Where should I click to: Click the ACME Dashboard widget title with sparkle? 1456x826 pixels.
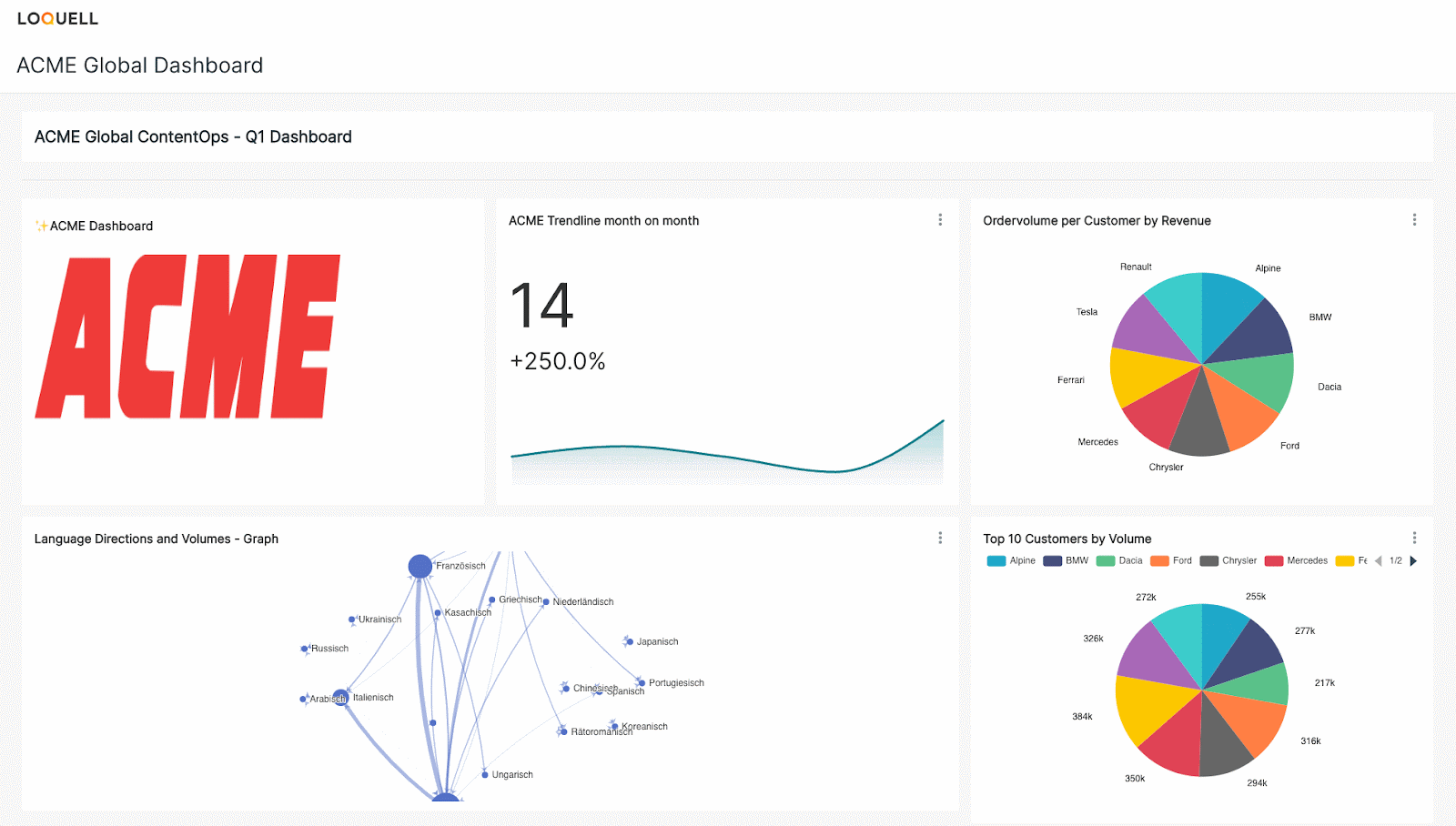(94, 227)
